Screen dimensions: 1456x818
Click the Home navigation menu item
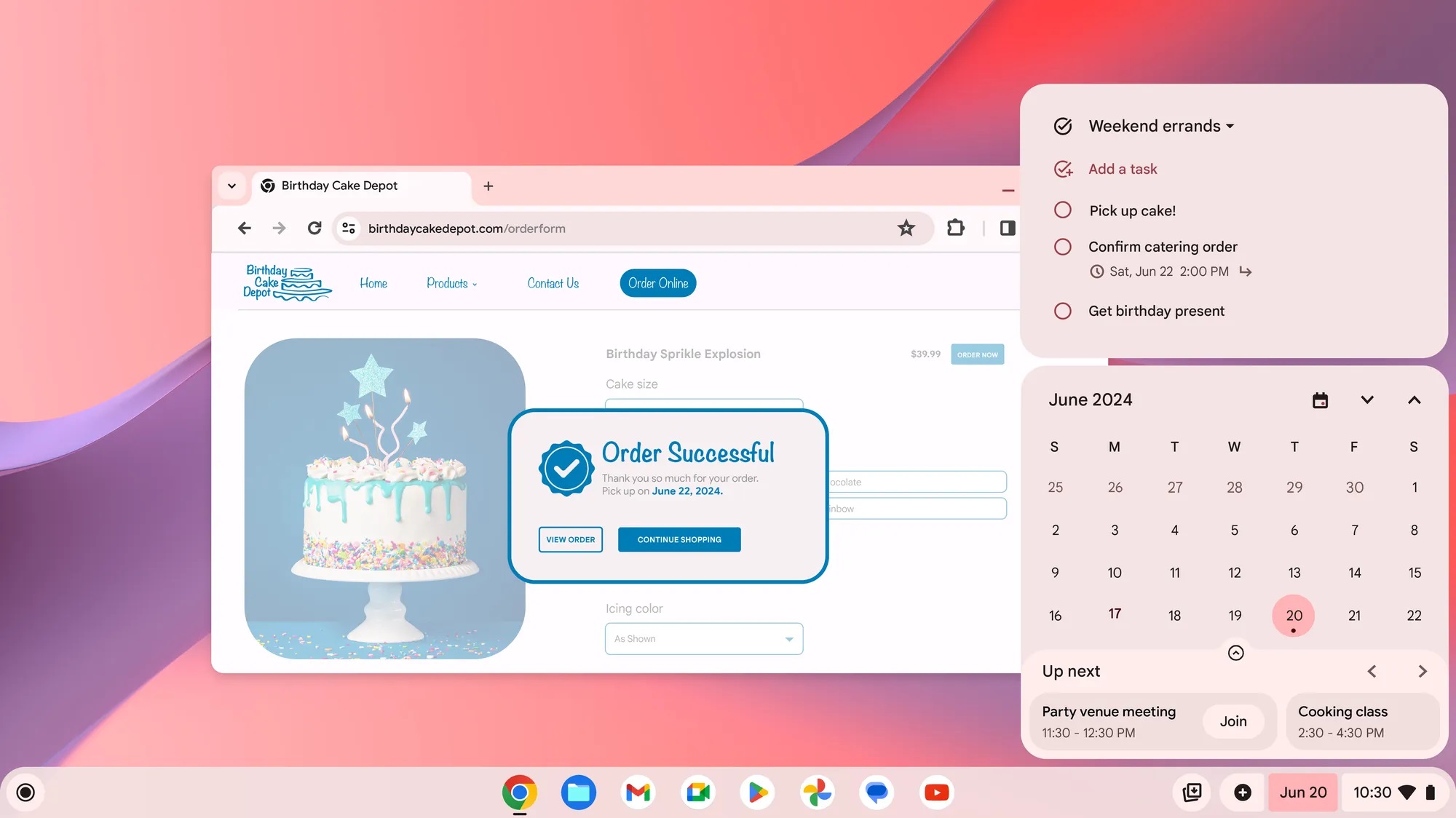coord(374,282)
